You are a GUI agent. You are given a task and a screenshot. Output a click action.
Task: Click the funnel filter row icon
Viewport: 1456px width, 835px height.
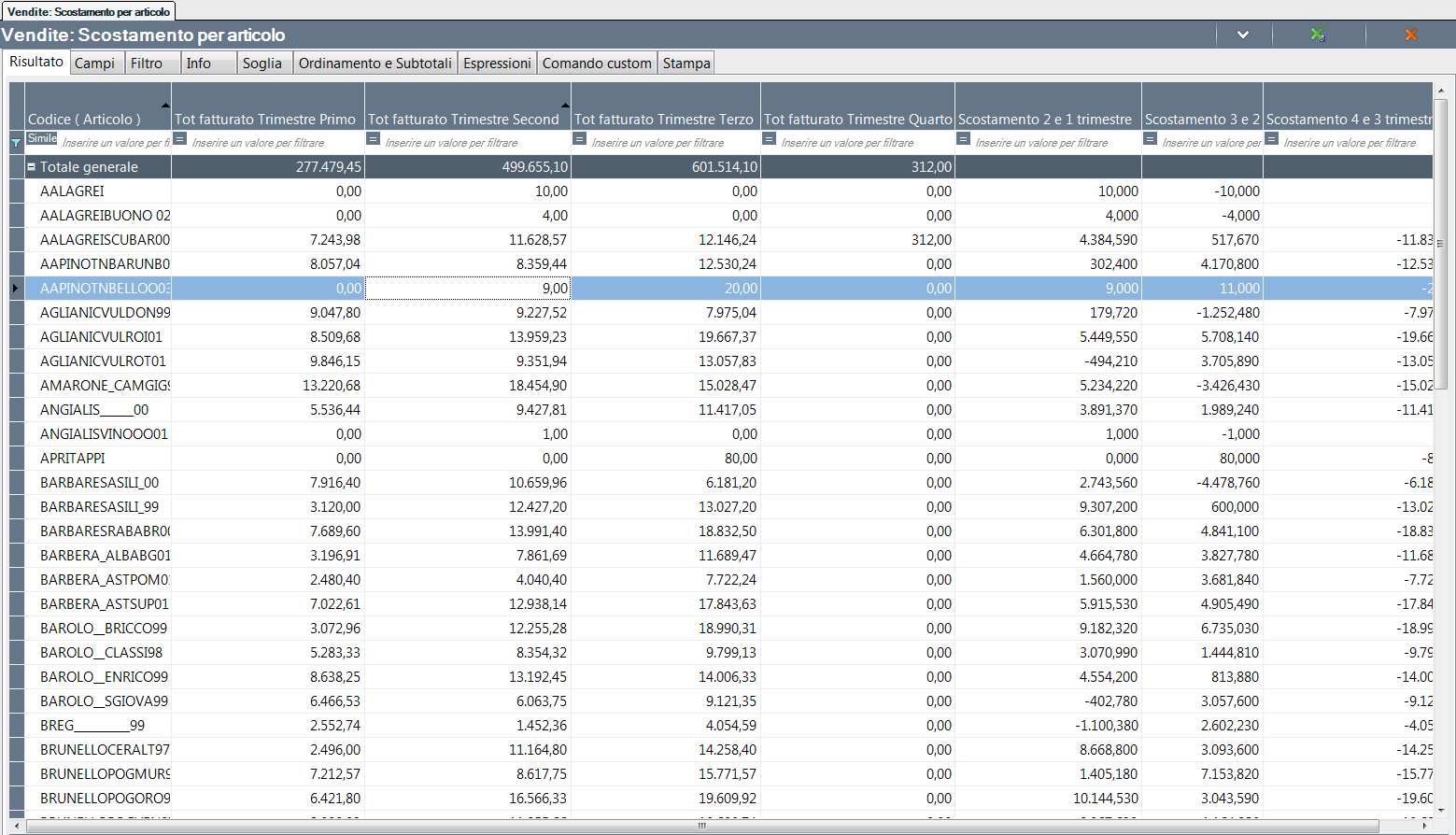pyautogui.click(x=16, y=143)
